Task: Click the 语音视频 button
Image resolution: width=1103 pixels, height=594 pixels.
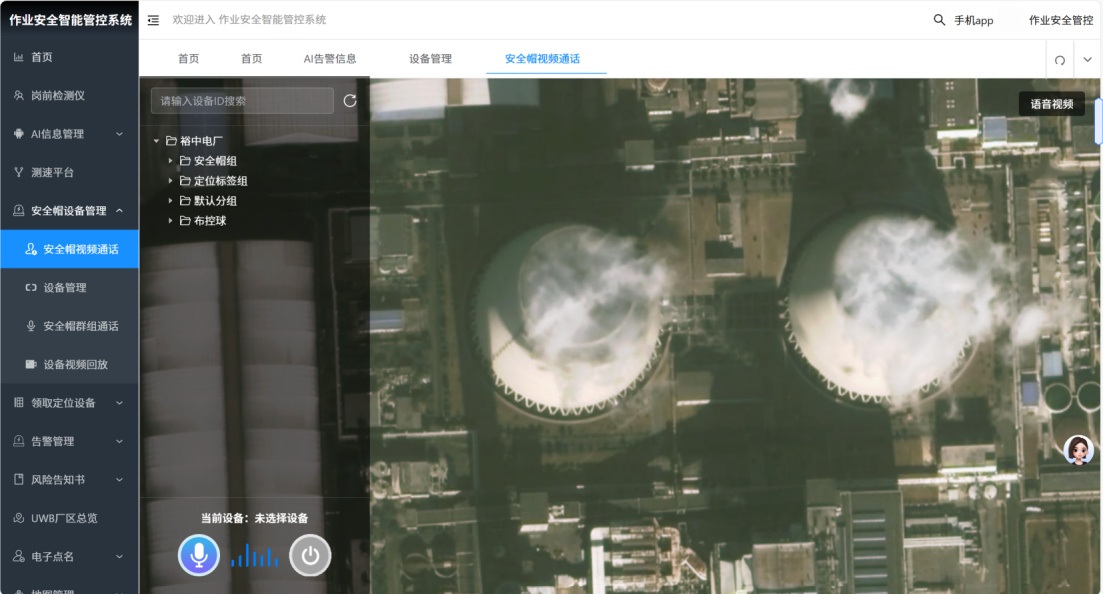Action: coord(1051,104)
